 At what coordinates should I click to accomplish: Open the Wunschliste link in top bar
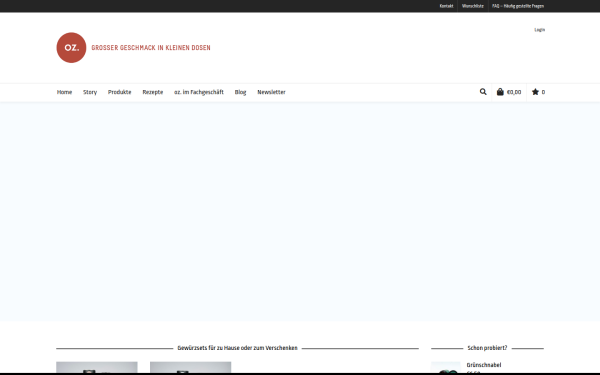click(473, 6)
